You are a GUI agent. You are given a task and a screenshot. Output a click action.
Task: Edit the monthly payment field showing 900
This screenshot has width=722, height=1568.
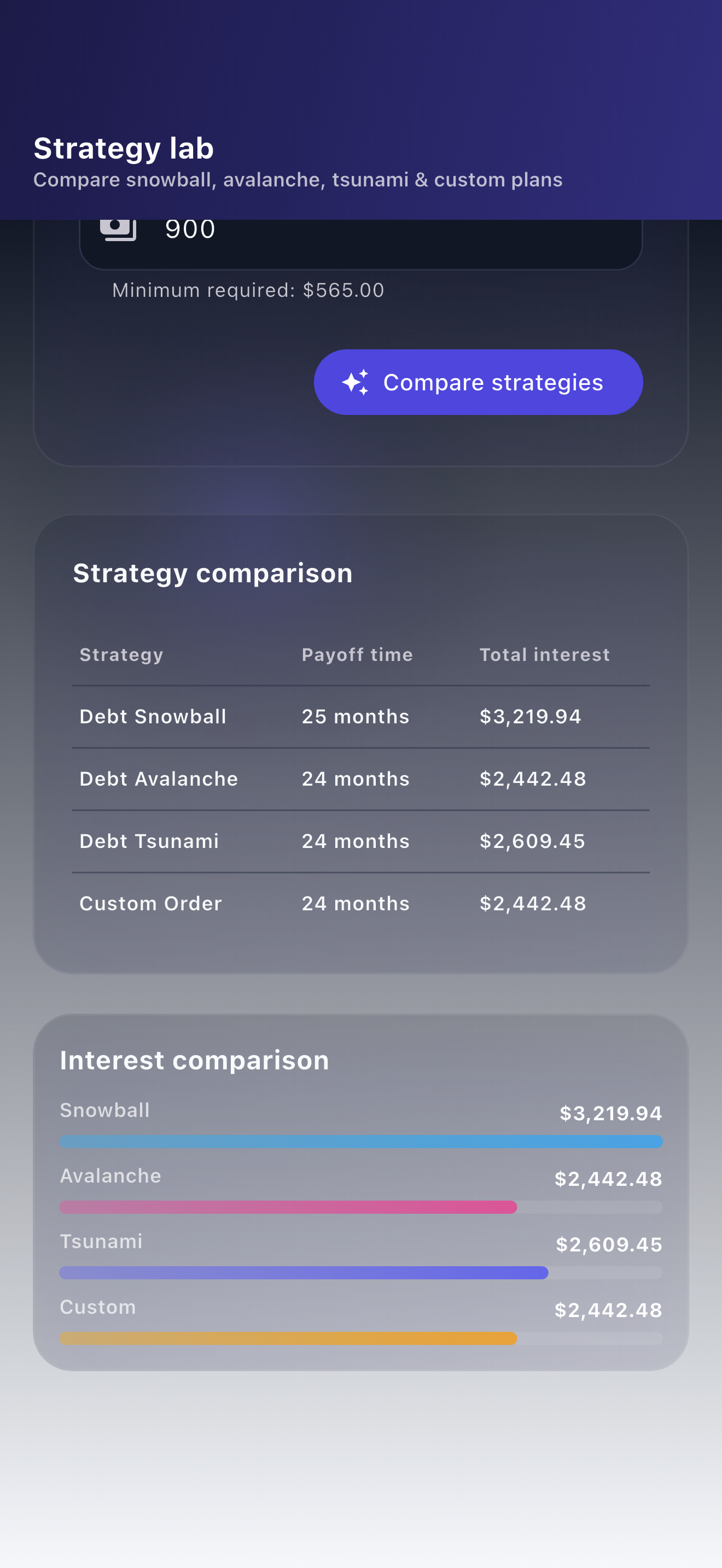(x=361, y=243)
